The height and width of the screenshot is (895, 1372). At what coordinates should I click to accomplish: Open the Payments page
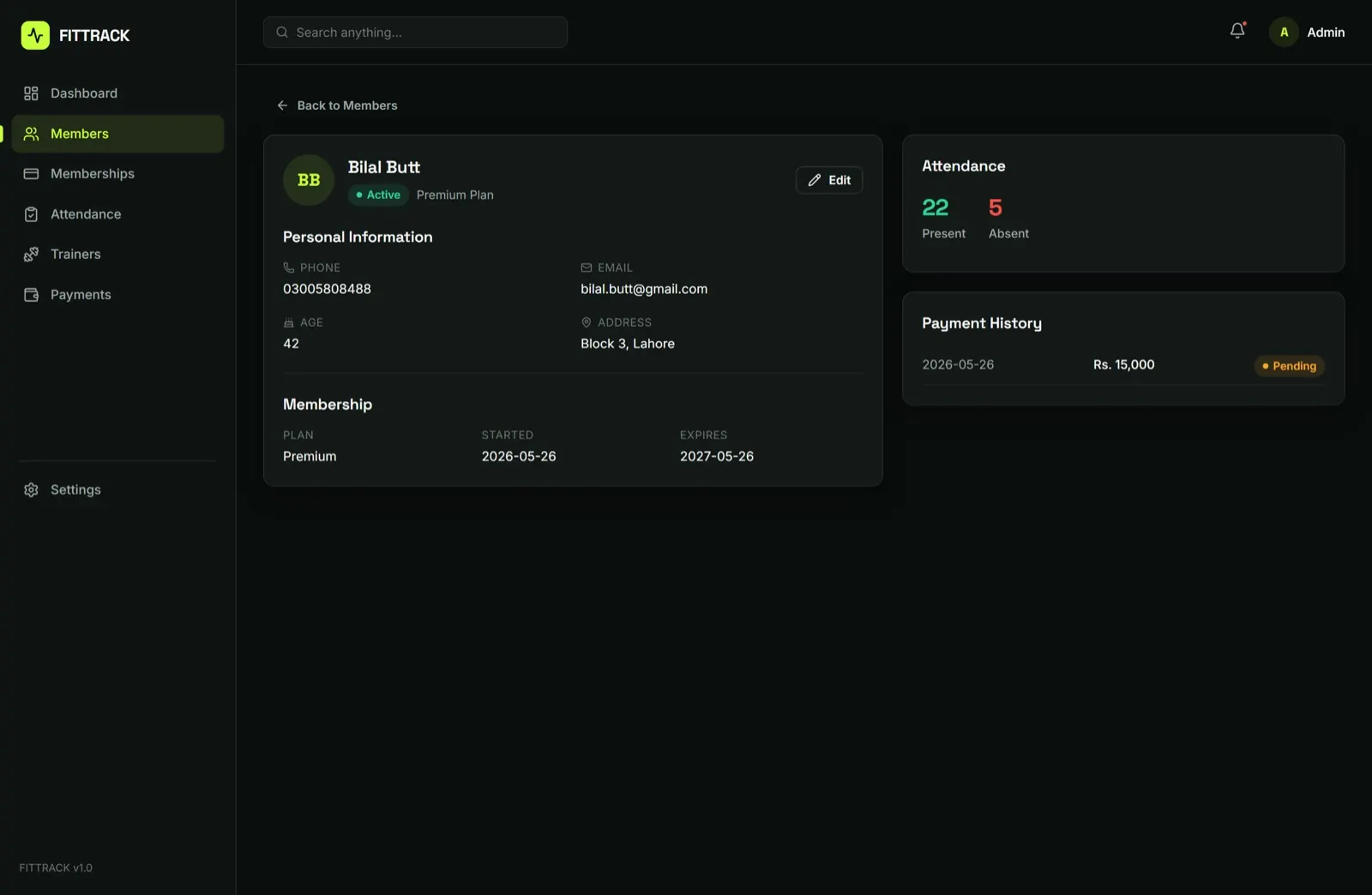pyautogui.click(x=117, y=295)
